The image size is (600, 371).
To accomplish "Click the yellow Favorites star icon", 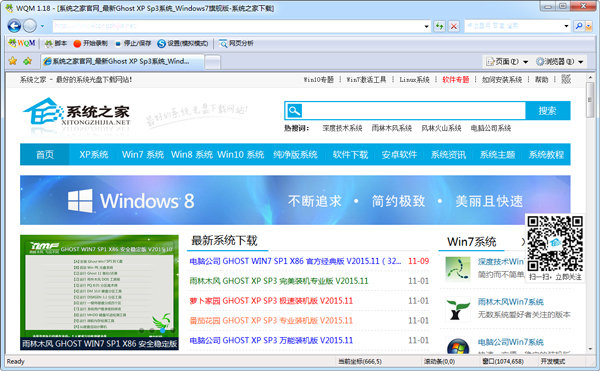I will point(13,61).
